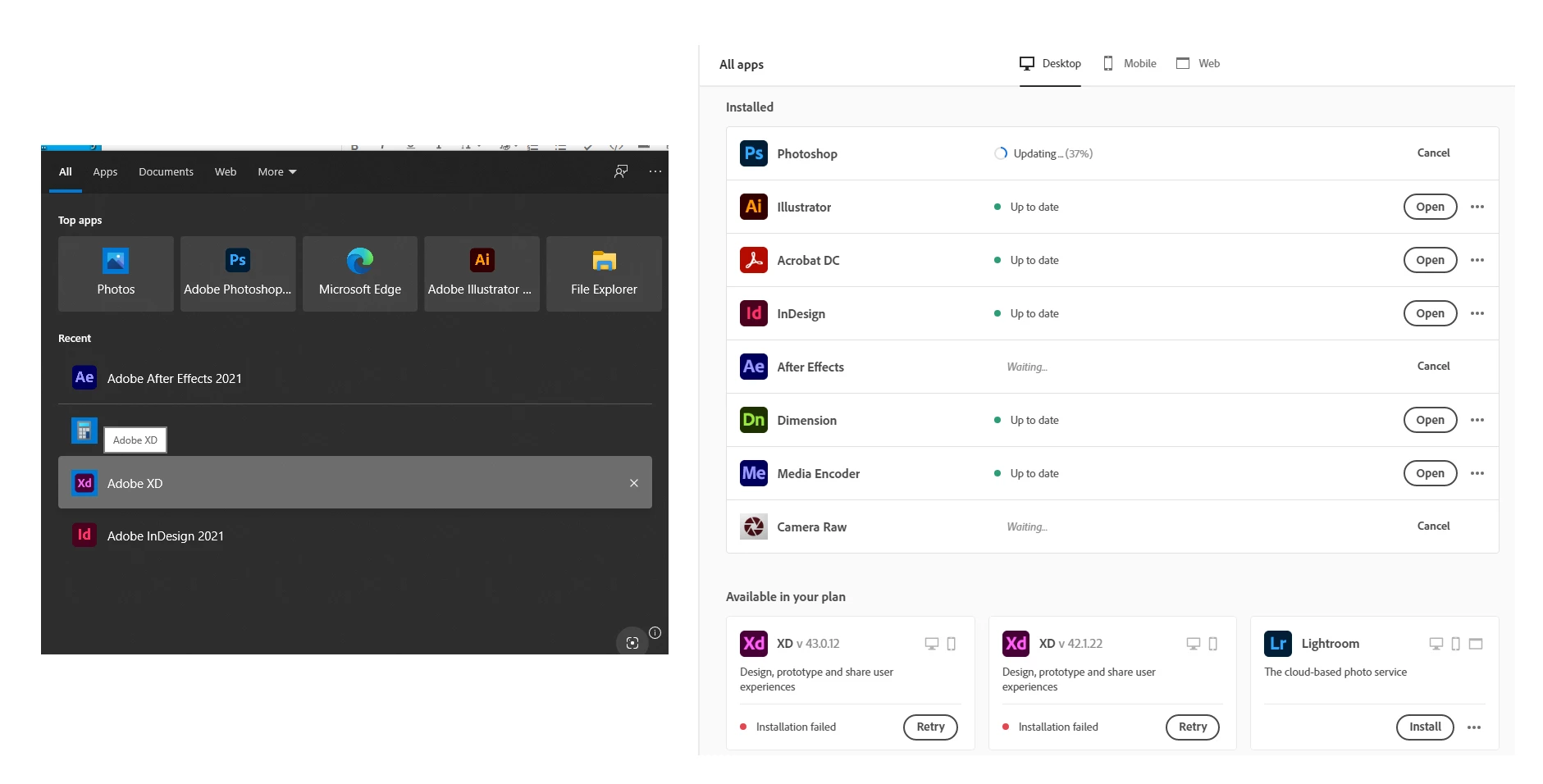Open InDesign from Creative Cloud
This screenshot has width=1543, height=784.
(x=1430, y=313)
